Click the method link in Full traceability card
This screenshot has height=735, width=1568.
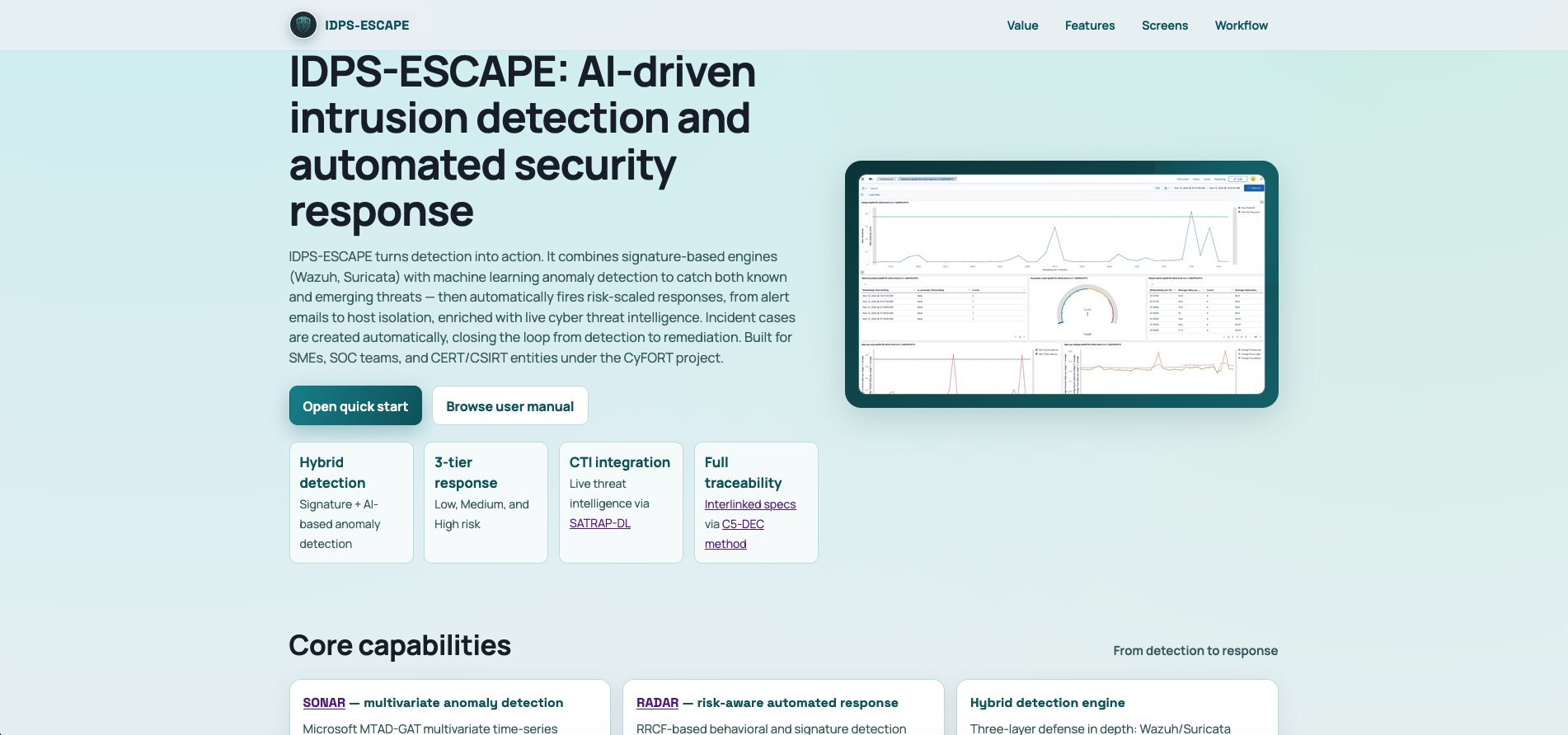point(725,544)
